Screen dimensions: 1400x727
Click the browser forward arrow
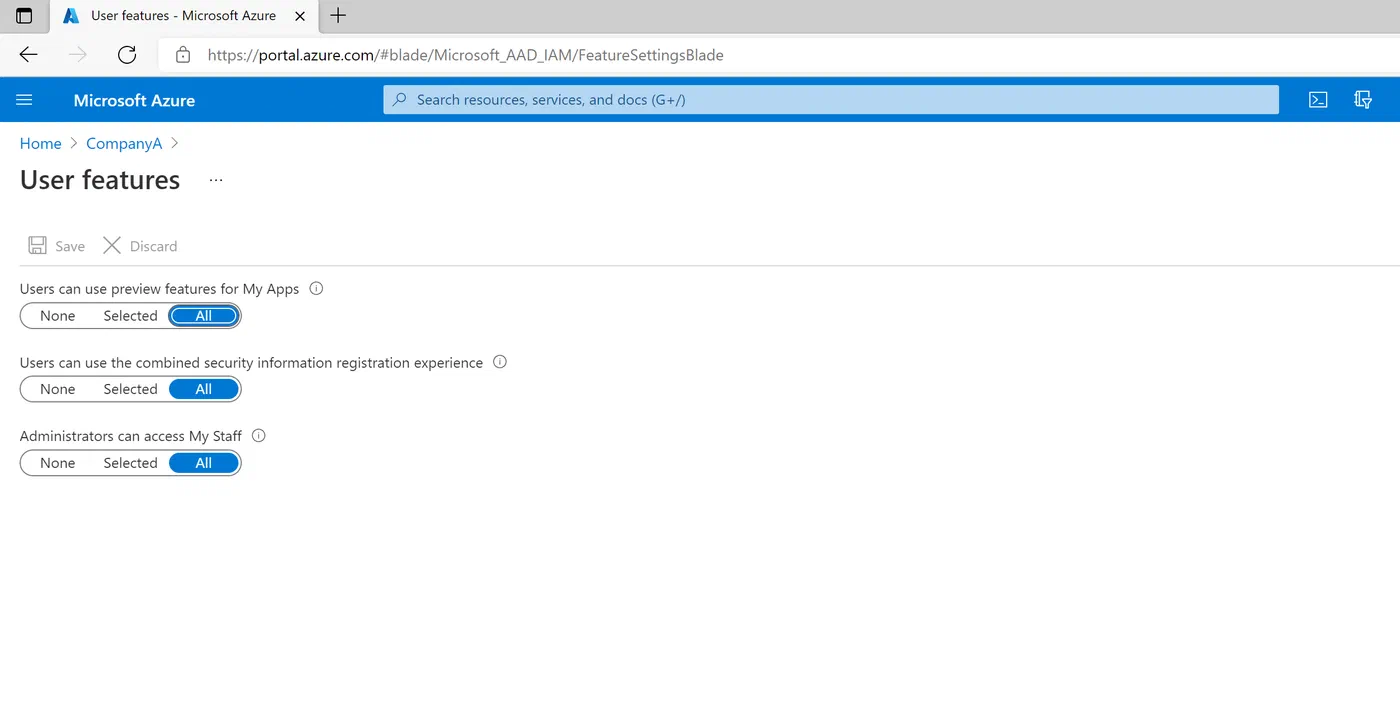[x=77, y=55]
